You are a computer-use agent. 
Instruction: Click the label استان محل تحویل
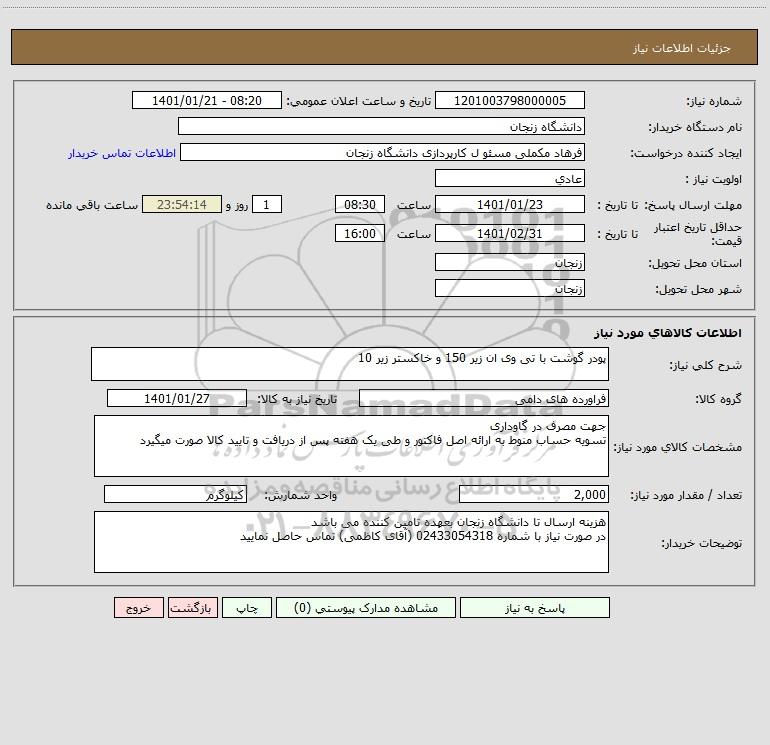(695, 264)
